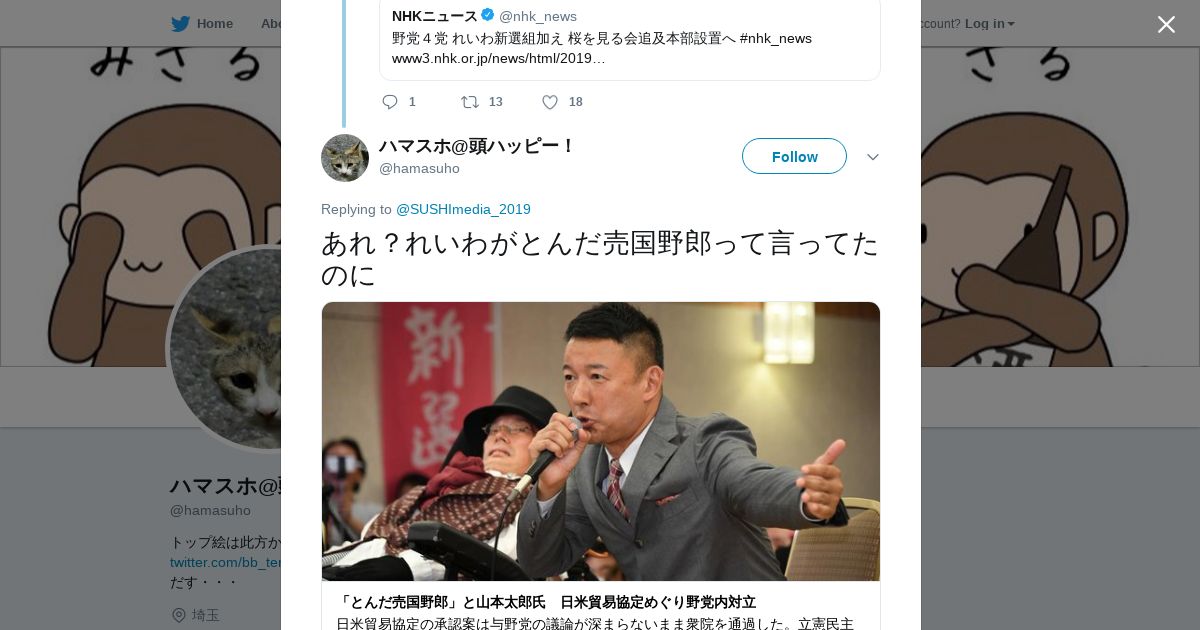Open the 「とんだ売国野郎」 article headline

(x=546, y=602)
